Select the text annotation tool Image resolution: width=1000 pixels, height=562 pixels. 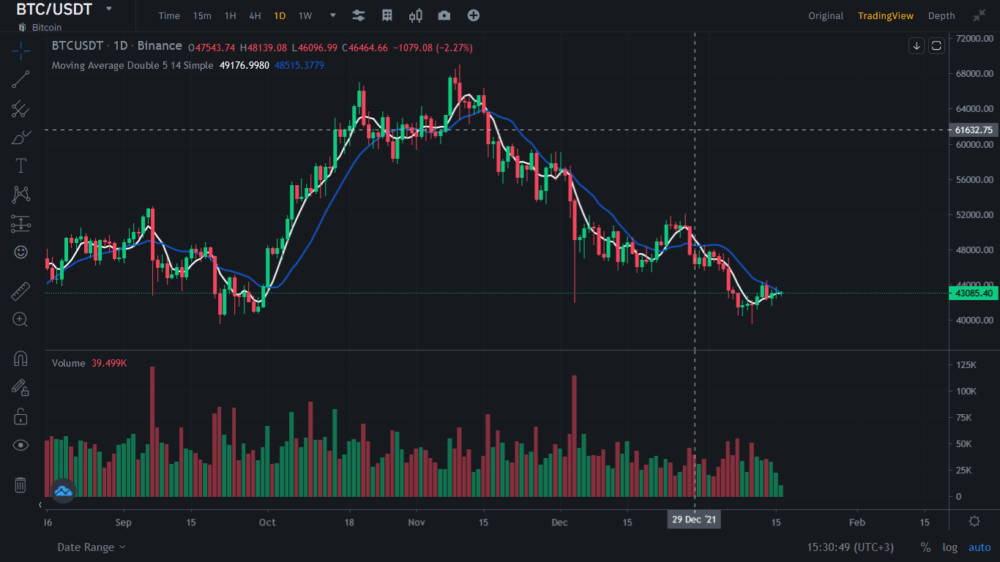pos(20,166)
